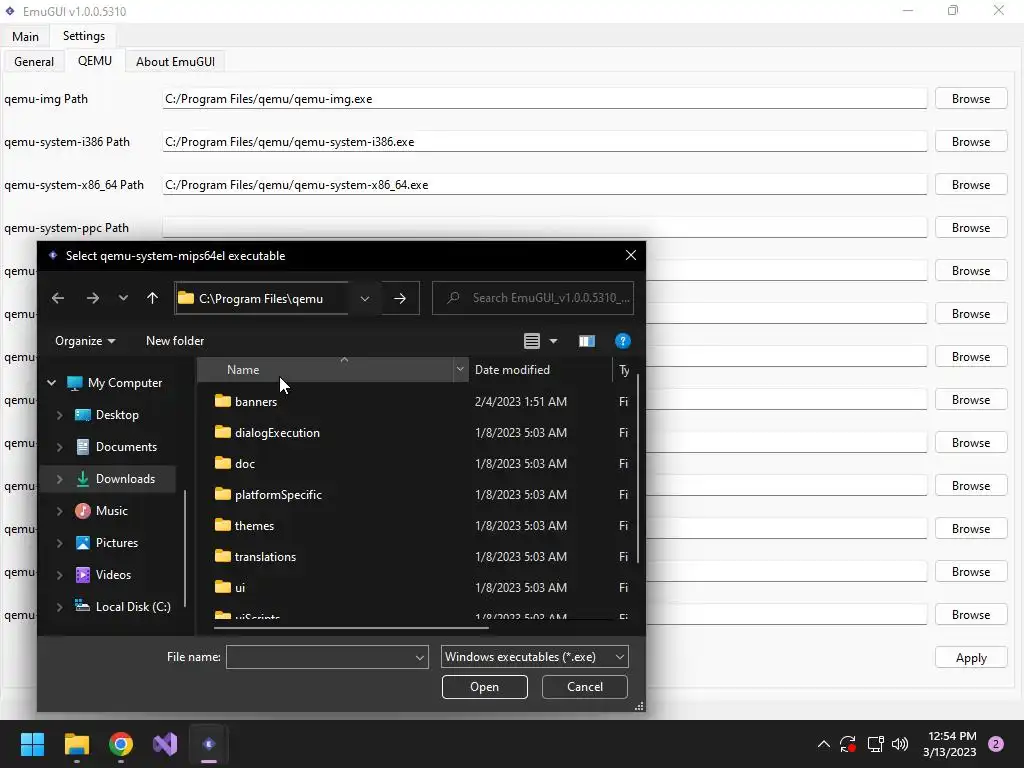Open file dialog Help icon
This screenshot has height=768, width=1024.
[x=622, y=341]
